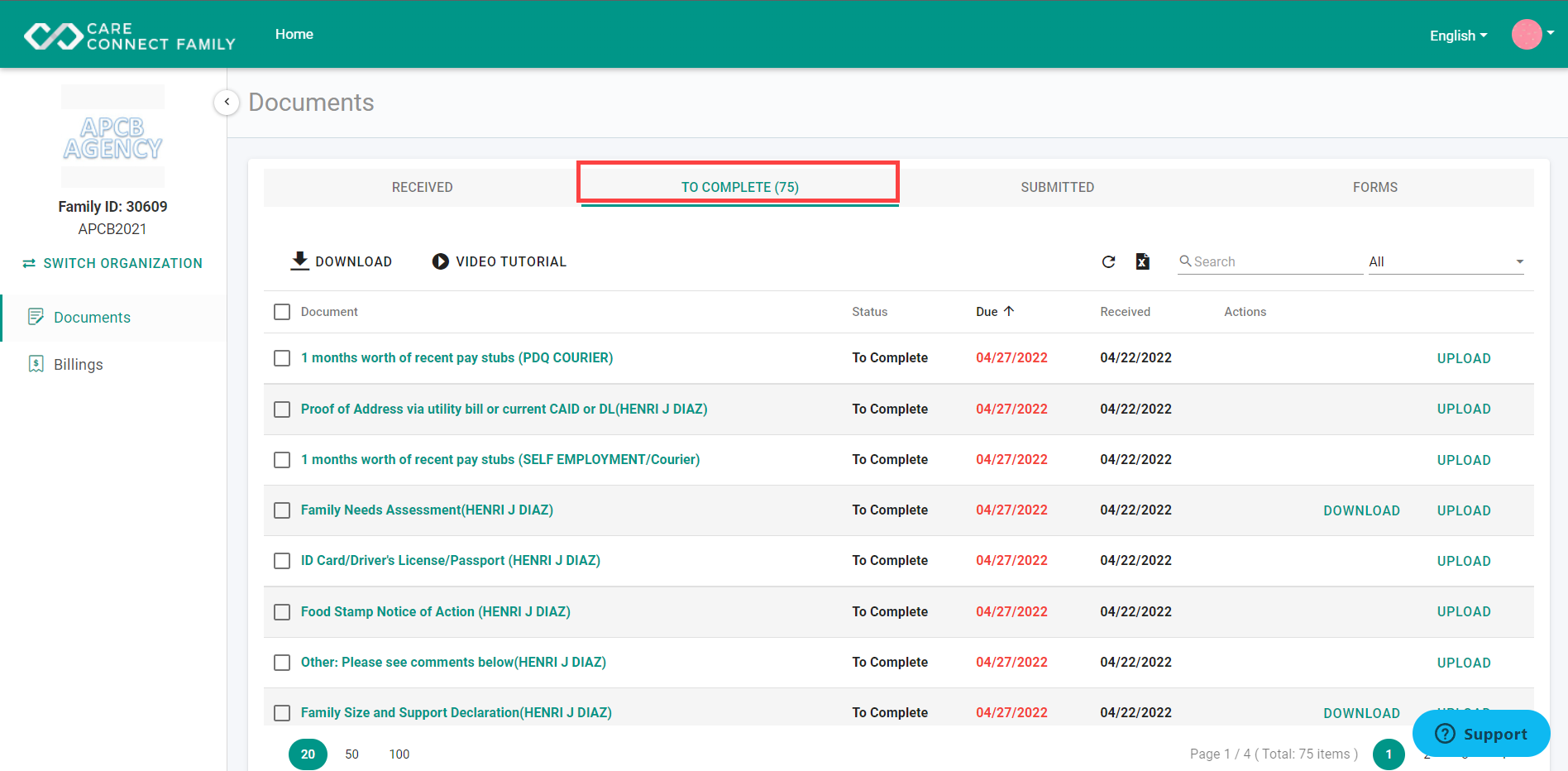Sort by the Received column header

tap(1125, 312)
